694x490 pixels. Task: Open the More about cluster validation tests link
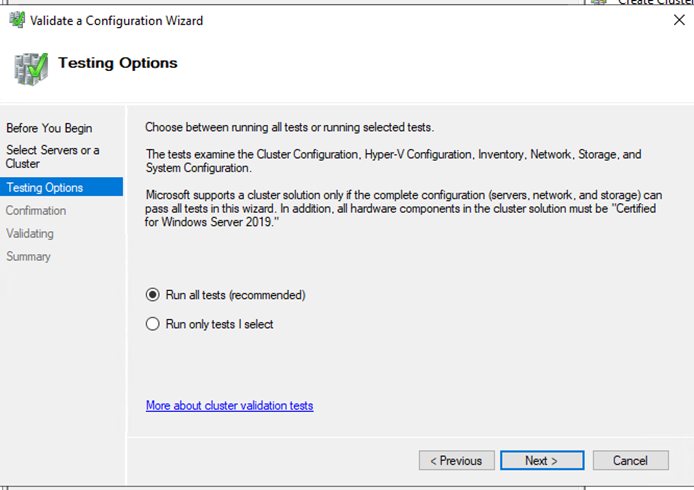229,406
